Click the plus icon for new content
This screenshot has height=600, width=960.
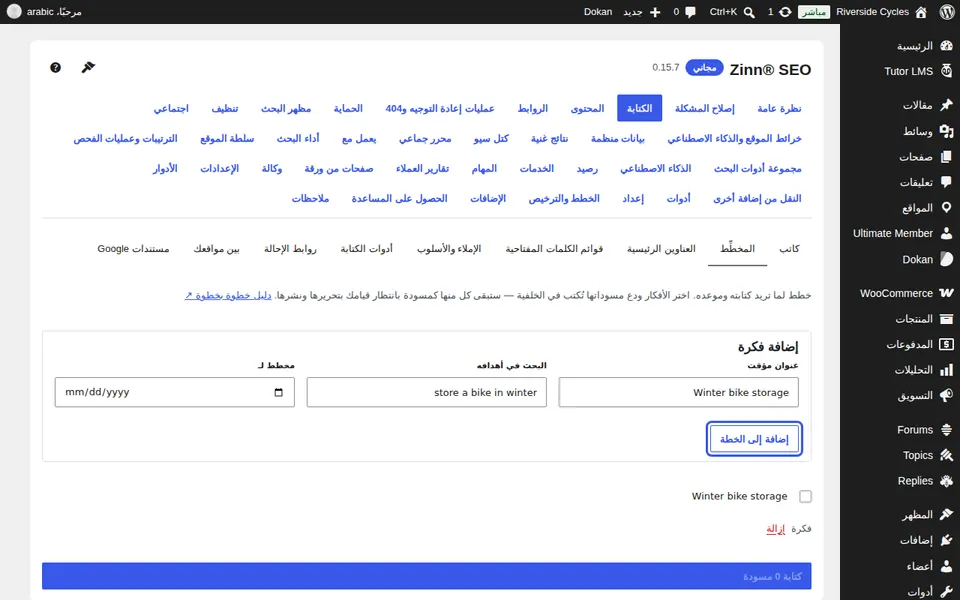pos(655,12)
